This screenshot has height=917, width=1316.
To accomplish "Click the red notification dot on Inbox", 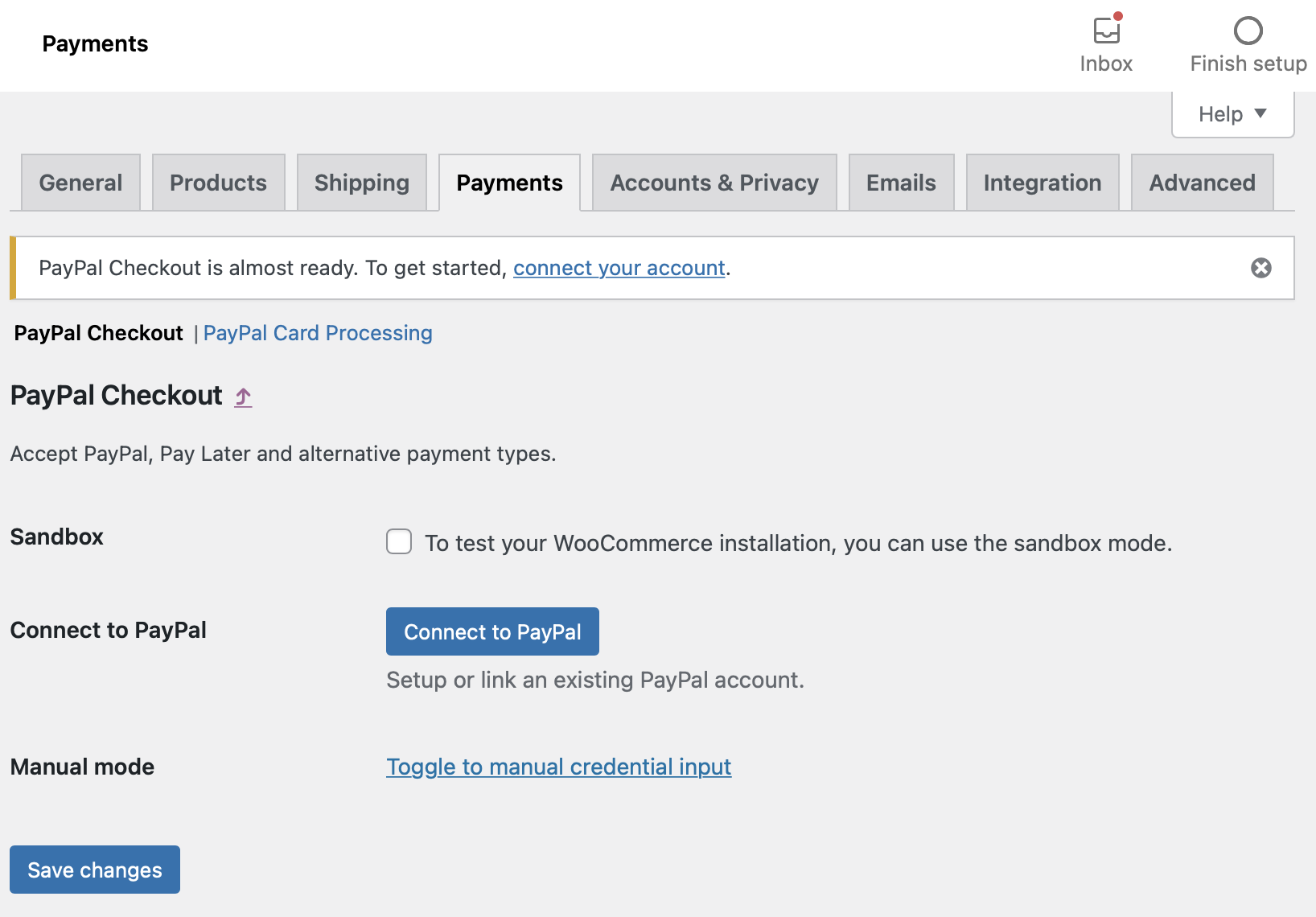I will pos(1120,16).
